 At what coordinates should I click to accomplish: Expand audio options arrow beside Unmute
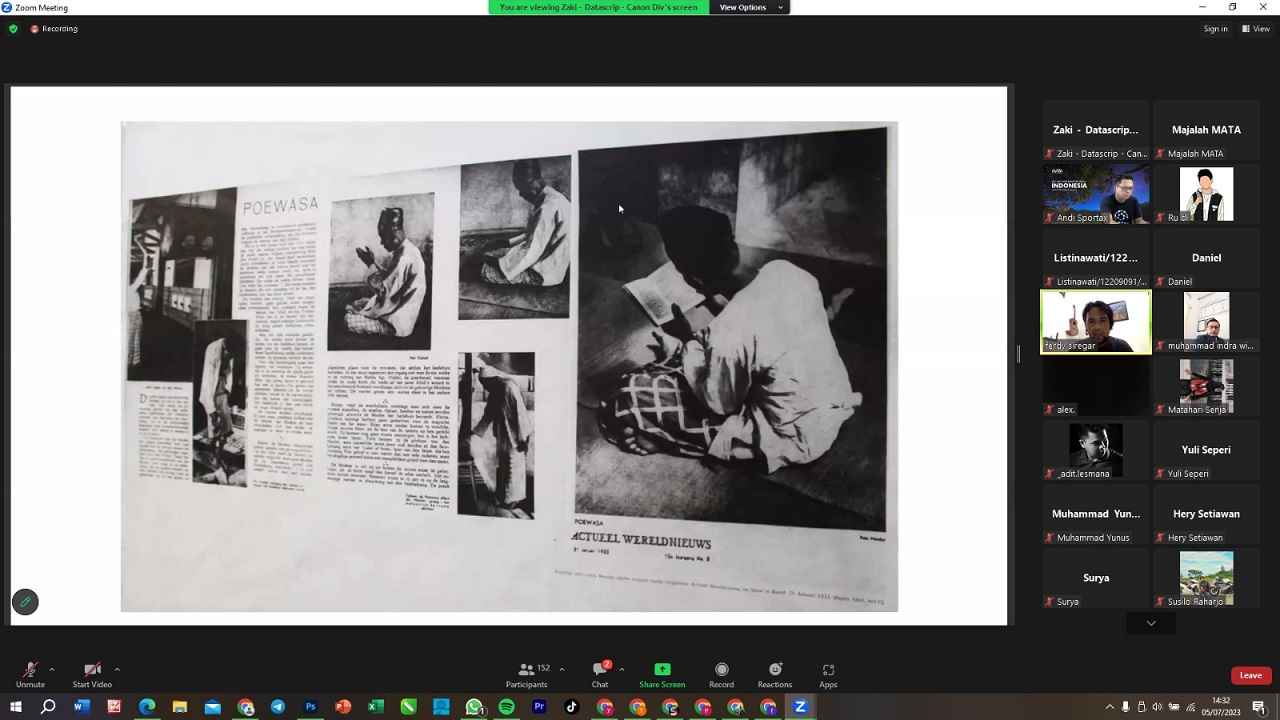point(52,669)
